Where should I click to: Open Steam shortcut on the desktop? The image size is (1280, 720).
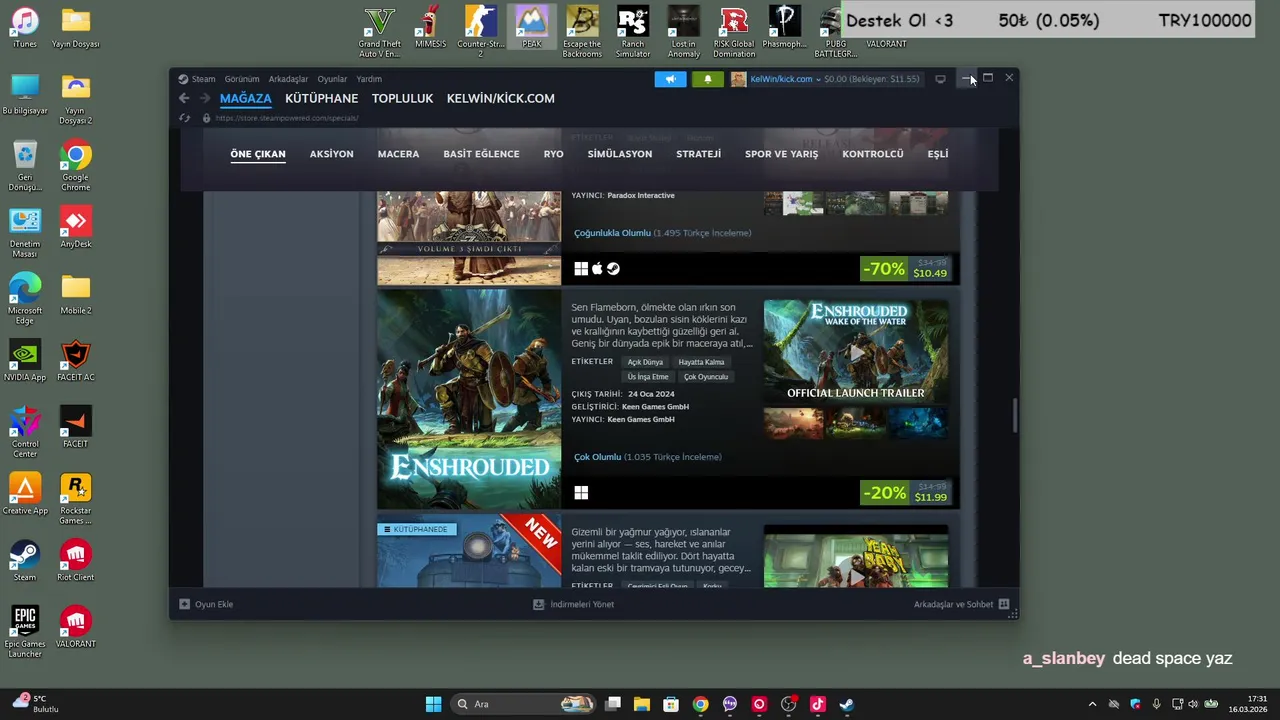point(25,561)
